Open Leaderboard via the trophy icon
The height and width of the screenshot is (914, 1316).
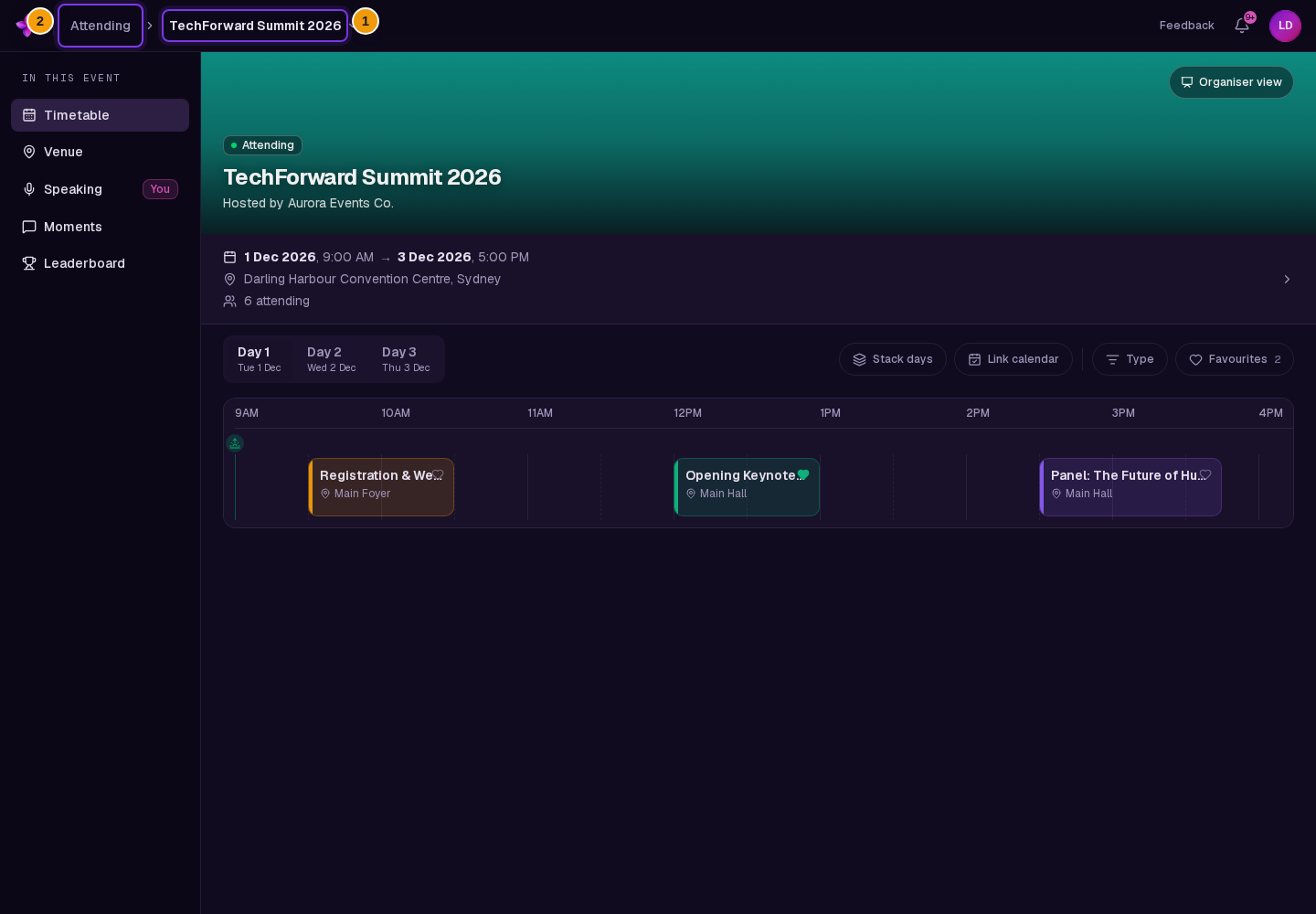(29, 263)
